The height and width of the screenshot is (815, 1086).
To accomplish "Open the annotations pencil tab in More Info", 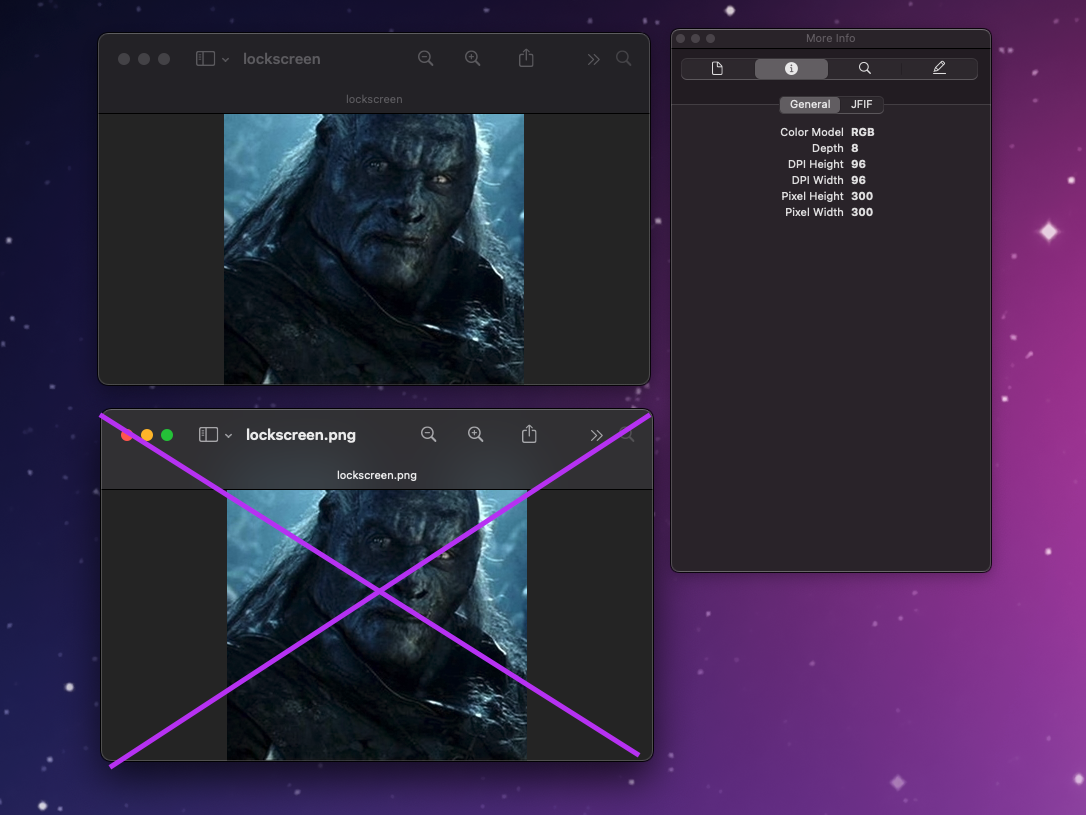I will coord(939,69).
